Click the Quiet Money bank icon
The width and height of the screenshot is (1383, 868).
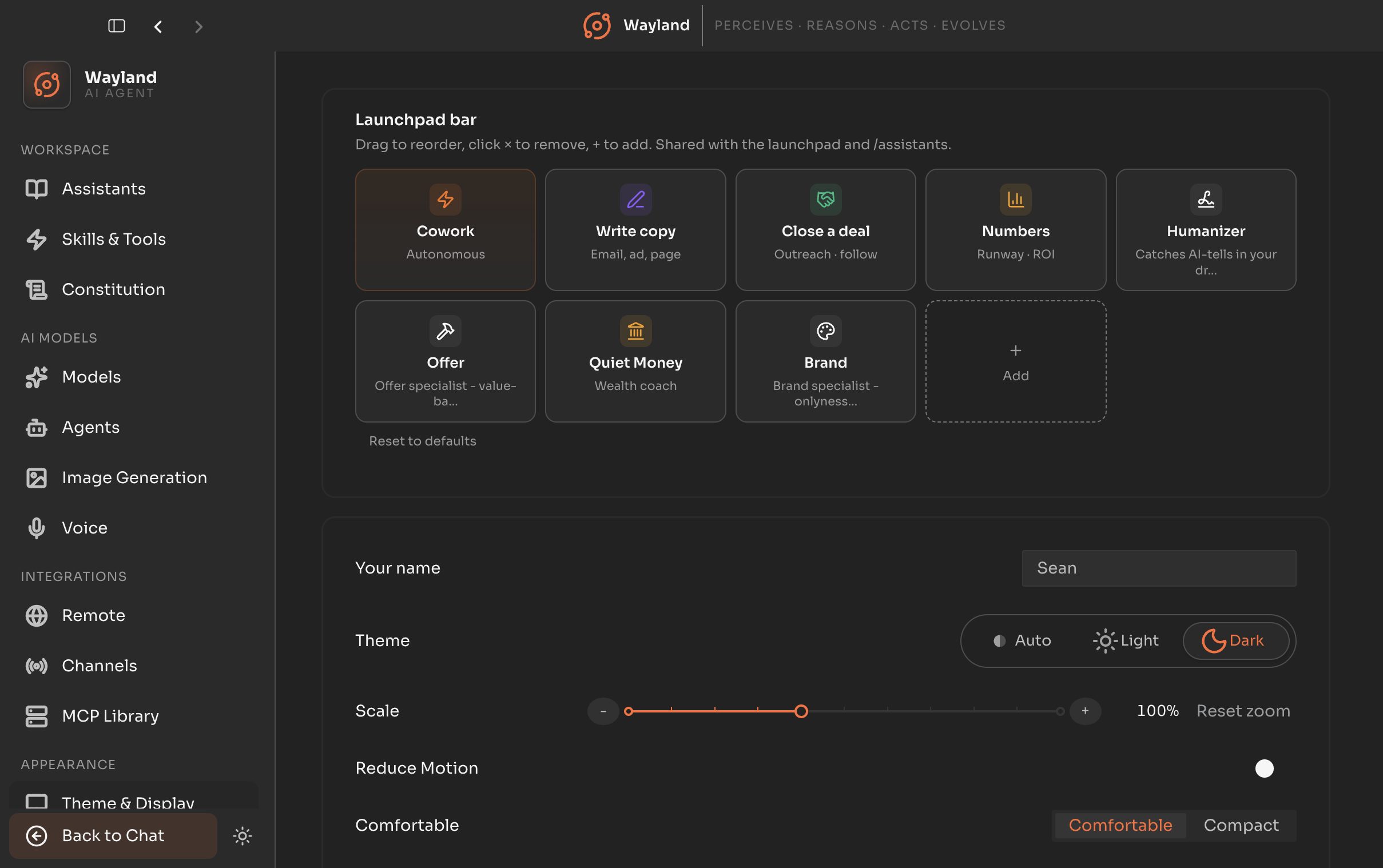click(635, 331)
